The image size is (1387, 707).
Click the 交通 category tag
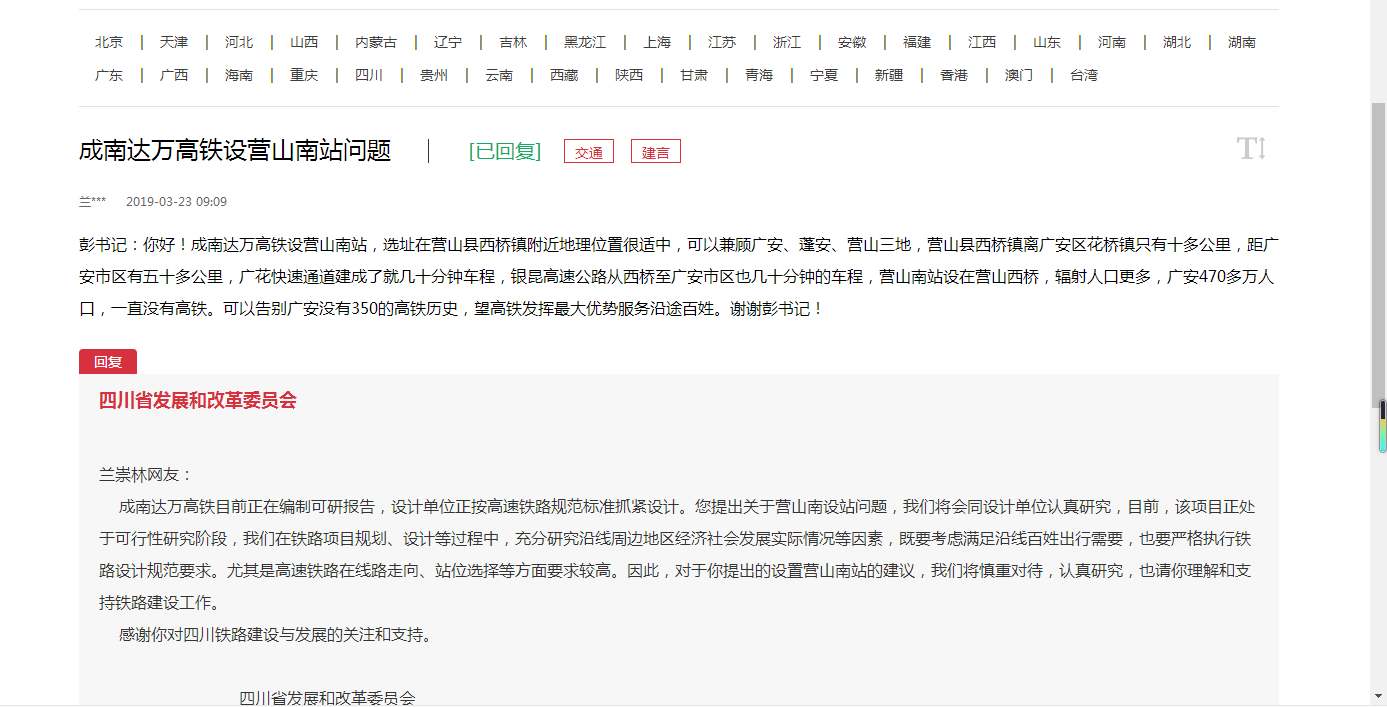(x=589, y=152)
